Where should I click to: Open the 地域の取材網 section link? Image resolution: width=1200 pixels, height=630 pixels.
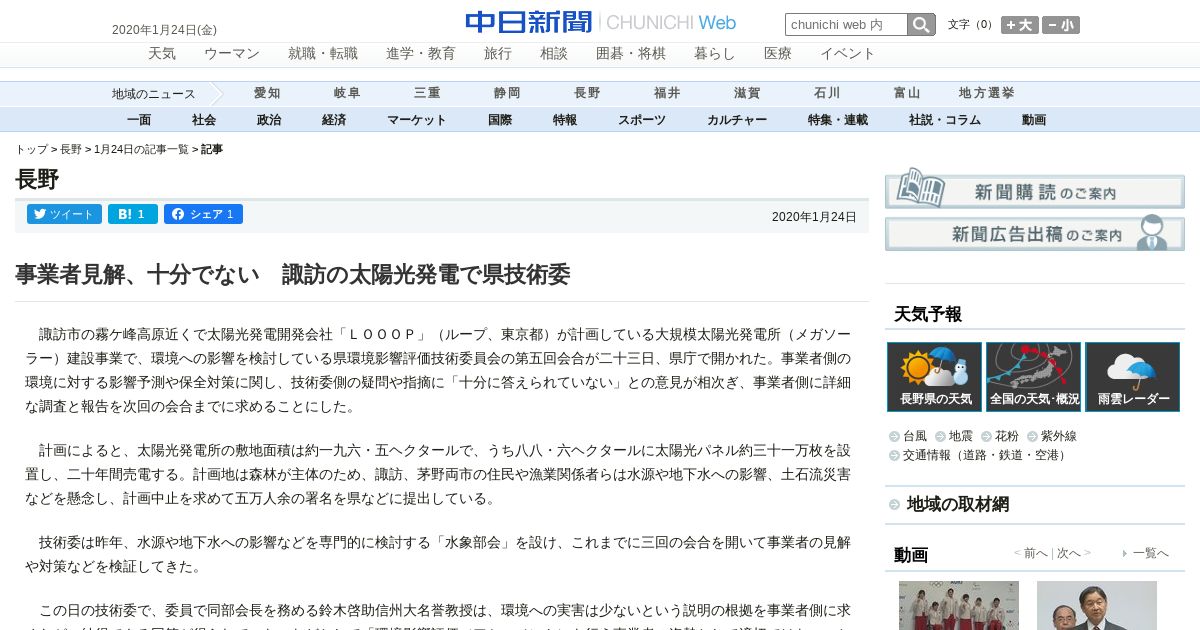[957, 504]
